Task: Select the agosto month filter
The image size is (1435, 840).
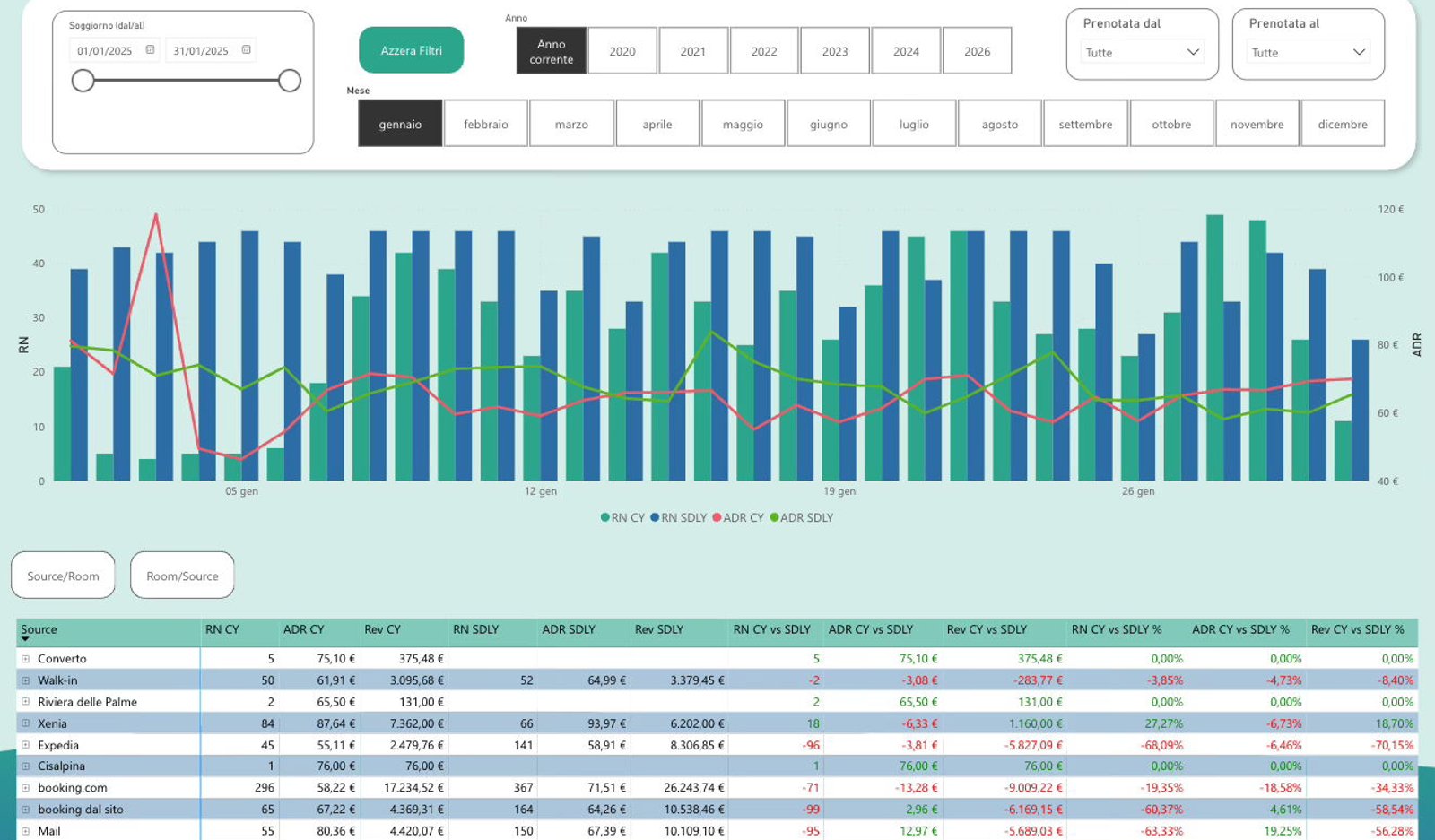Action: (x=1000, y=124)
